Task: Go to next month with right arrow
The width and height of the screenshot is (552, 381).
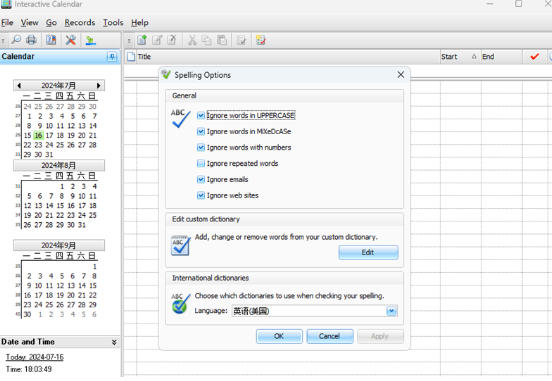Action: point(99,85)
